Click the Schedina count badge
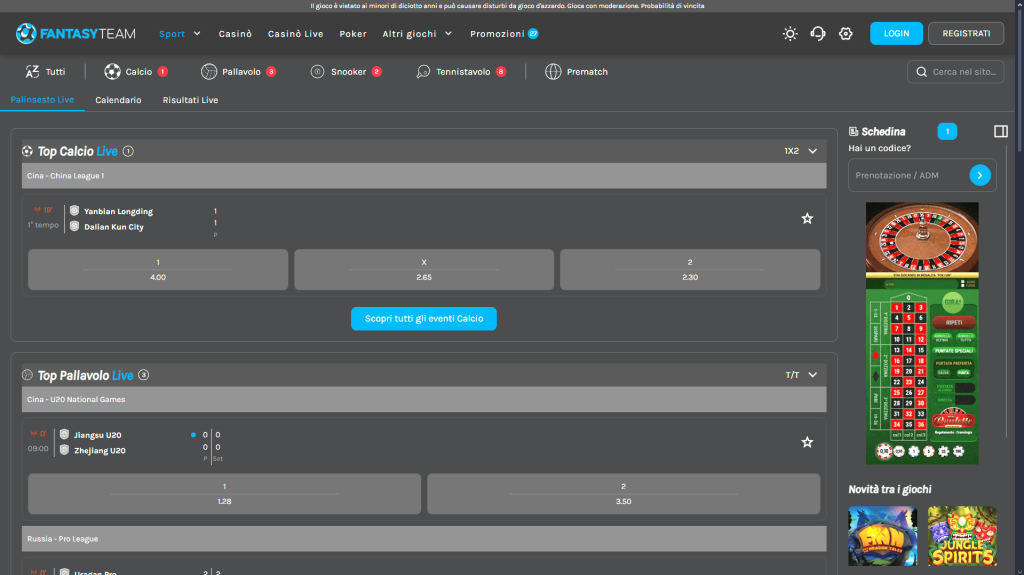The width and height of the screenshot is (1024, 575). point(947,131)
